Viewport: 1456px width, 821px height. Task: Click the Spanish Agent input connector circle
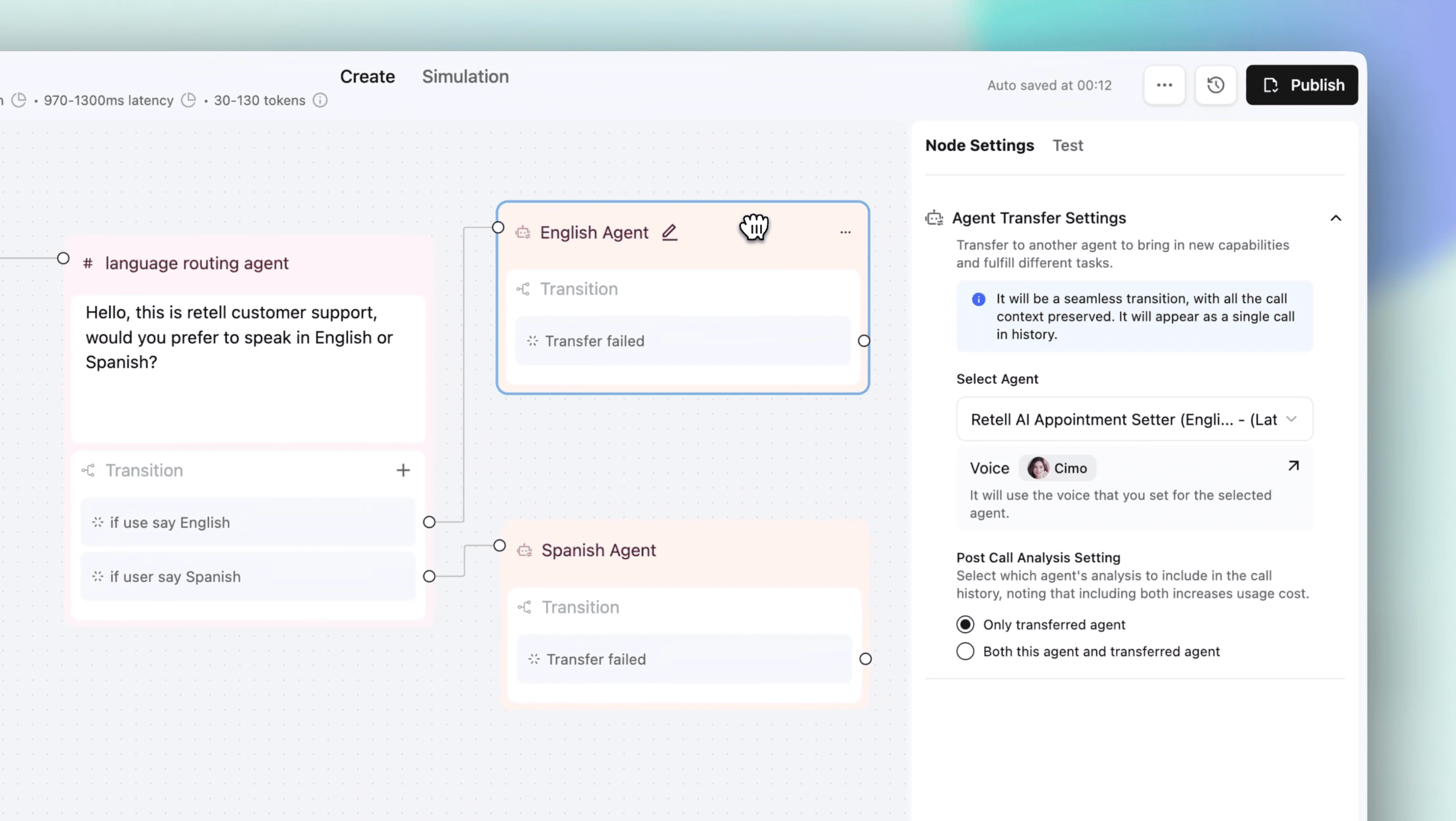click(x=500, y=546)
